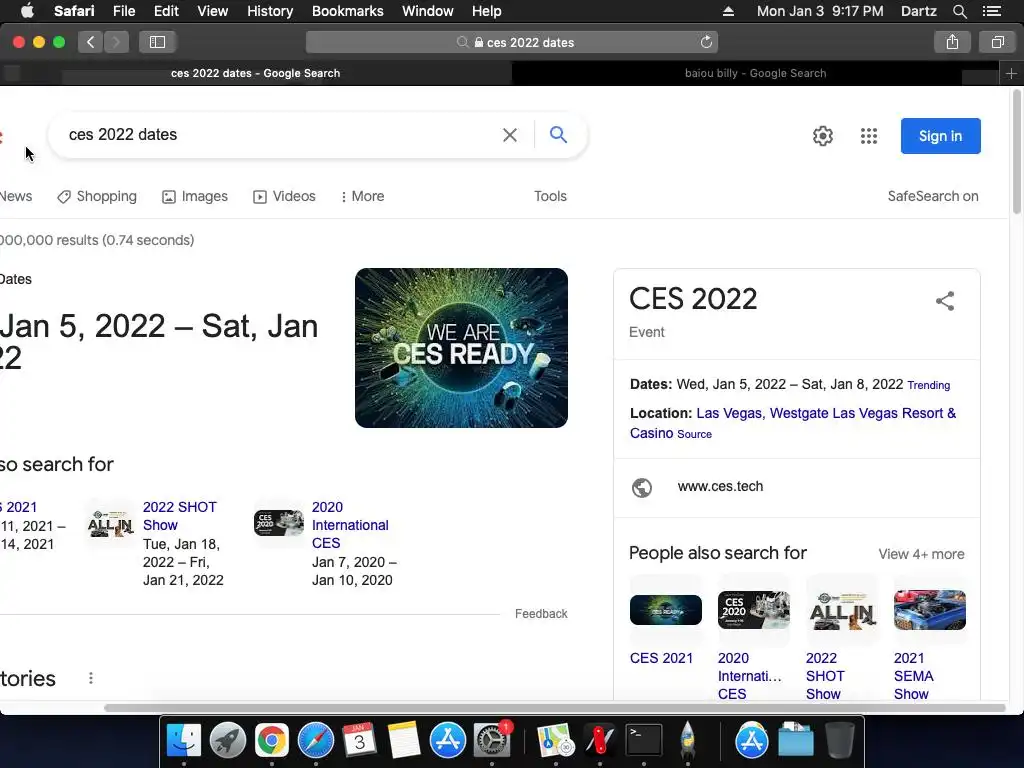Open the History menu

270,11
